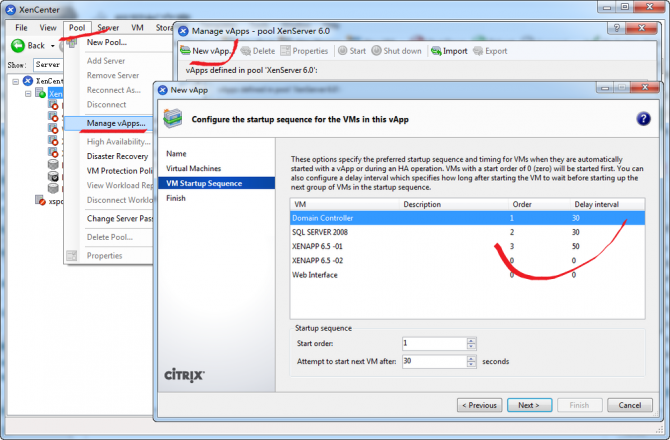Click the green Back arrow icon
This screenshot has height=440, width=670.
18,45
